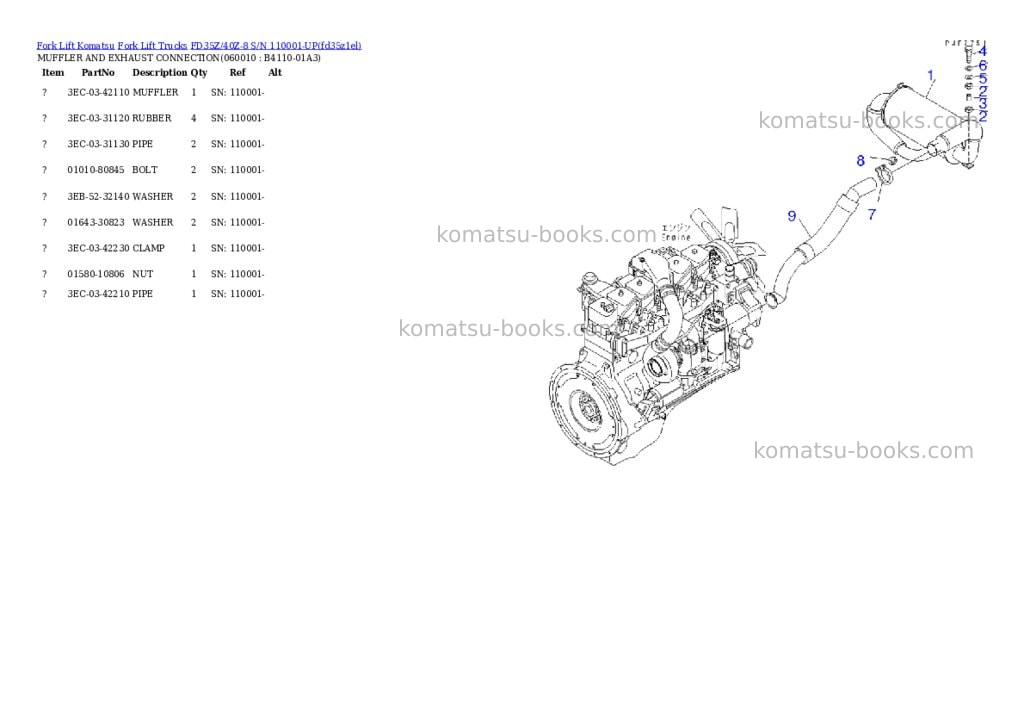The image size is (1024, 725).
Task: Open the FD35Z/40Z-8 S/N 110001-UP link
Action: (276, 46)
